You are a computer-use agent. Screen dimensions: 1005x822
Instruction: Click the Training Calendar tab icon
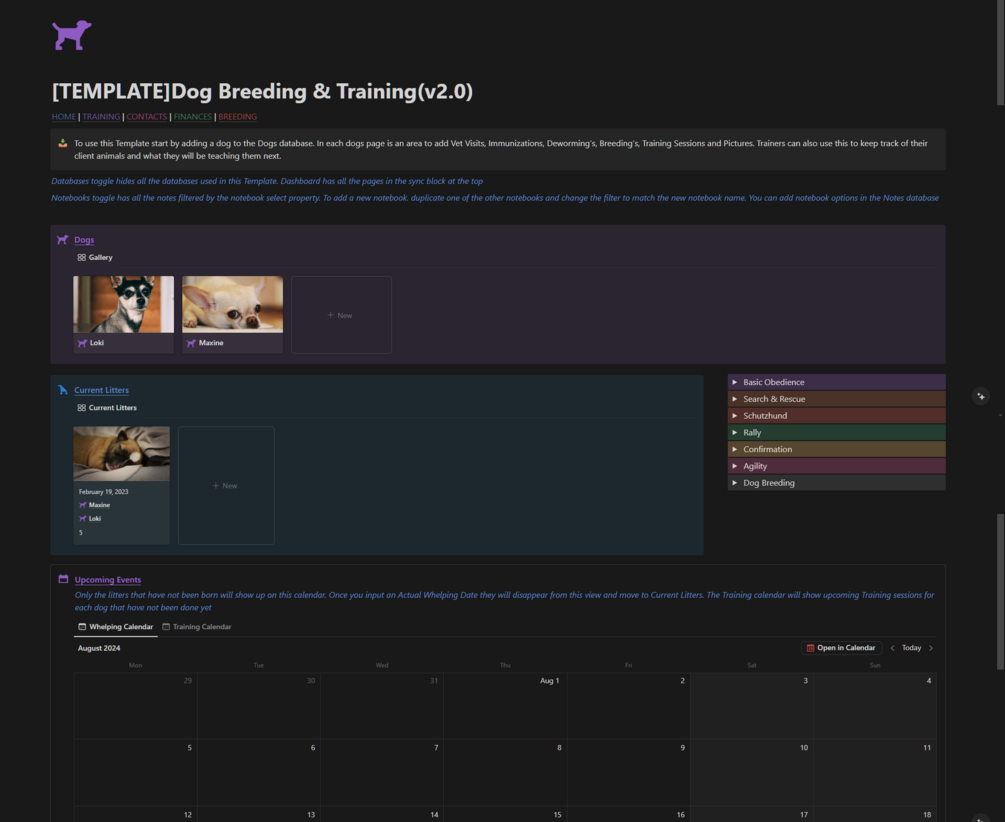tap(166, 626)
